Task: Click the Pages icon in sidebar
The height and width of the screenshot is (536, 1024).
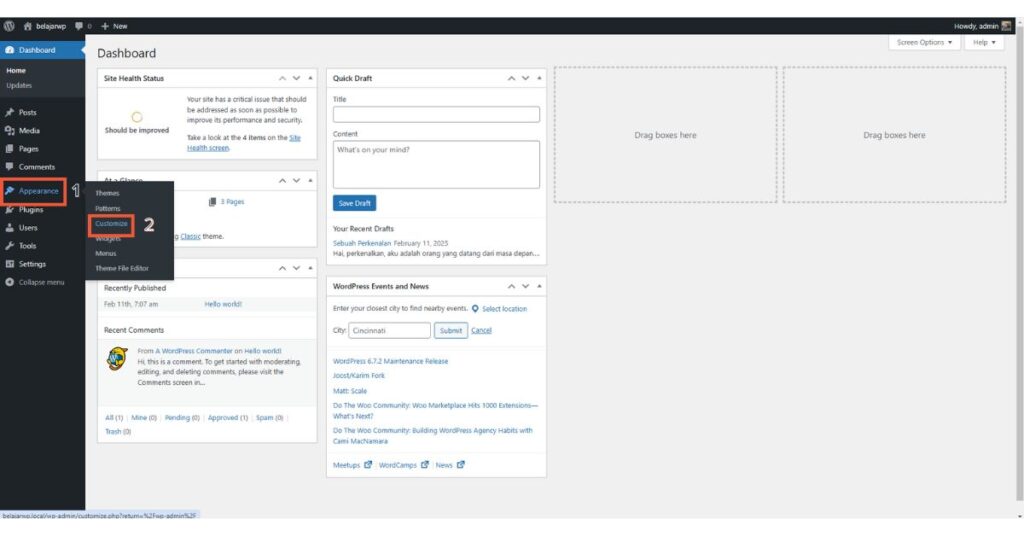Action: click(9, 149)
